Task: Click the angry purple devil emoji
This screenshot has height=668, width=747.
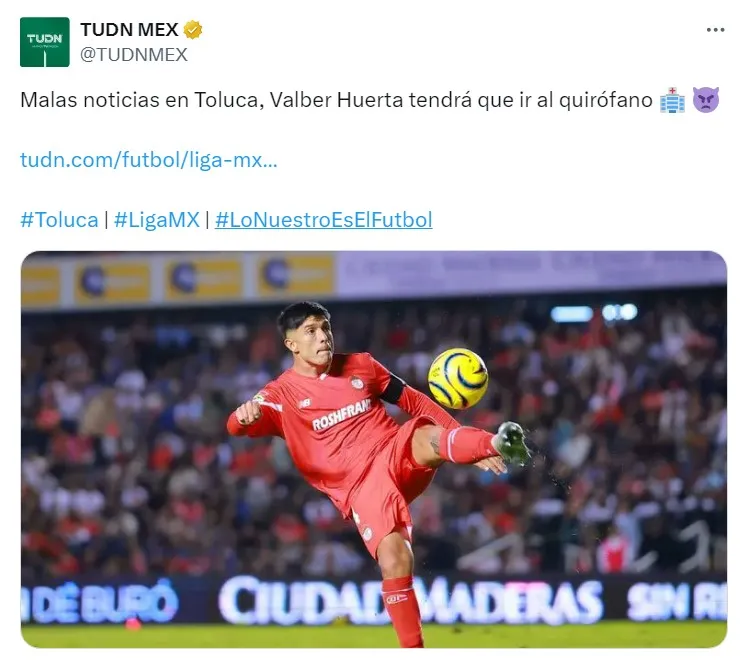Action: click(706, 100)
